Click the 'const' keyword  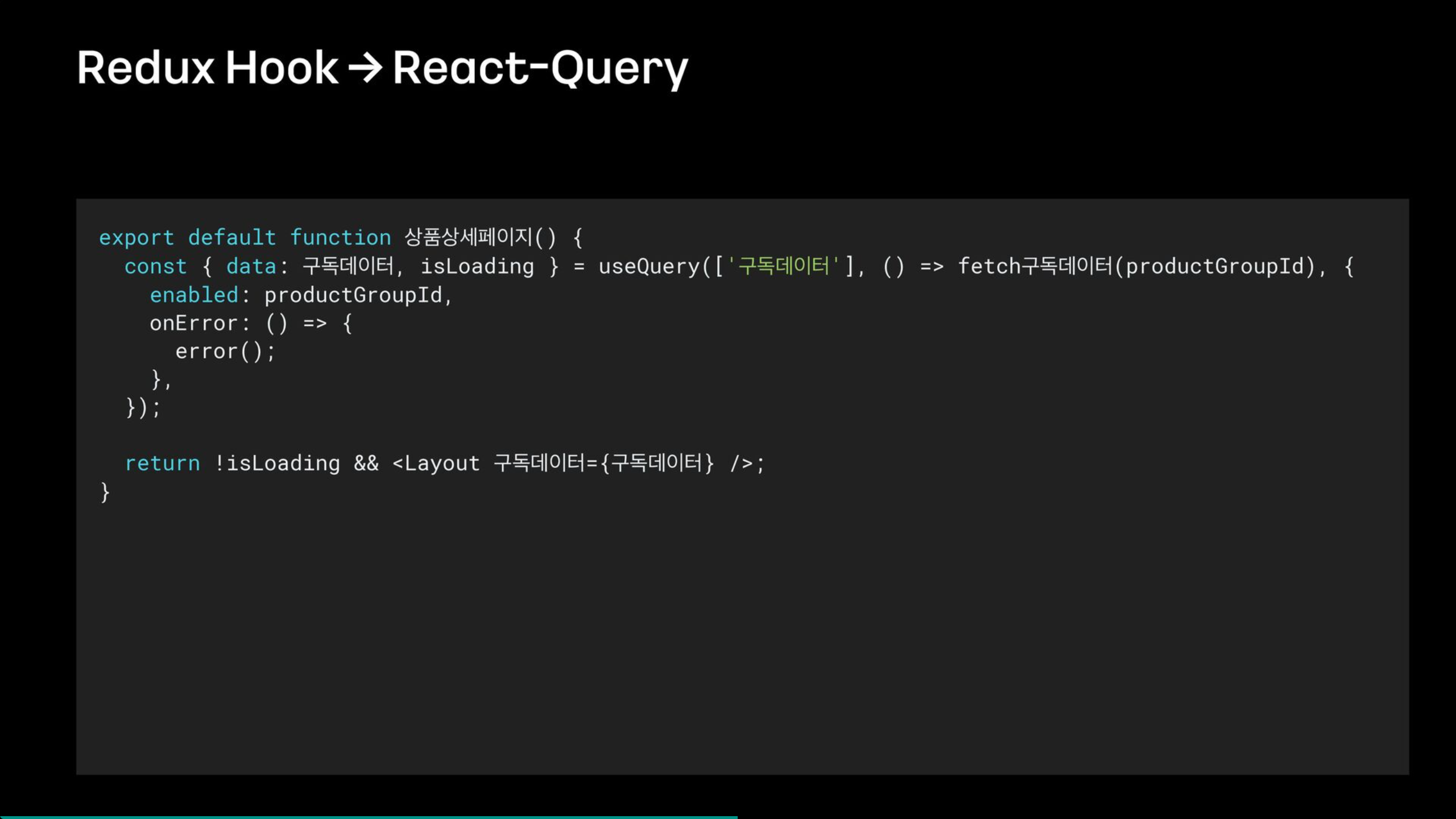(155, 266)
